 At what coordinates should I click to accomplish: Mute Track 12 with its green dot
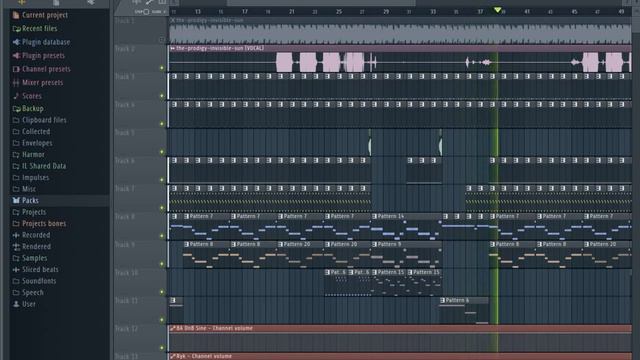tap(162, 348)
